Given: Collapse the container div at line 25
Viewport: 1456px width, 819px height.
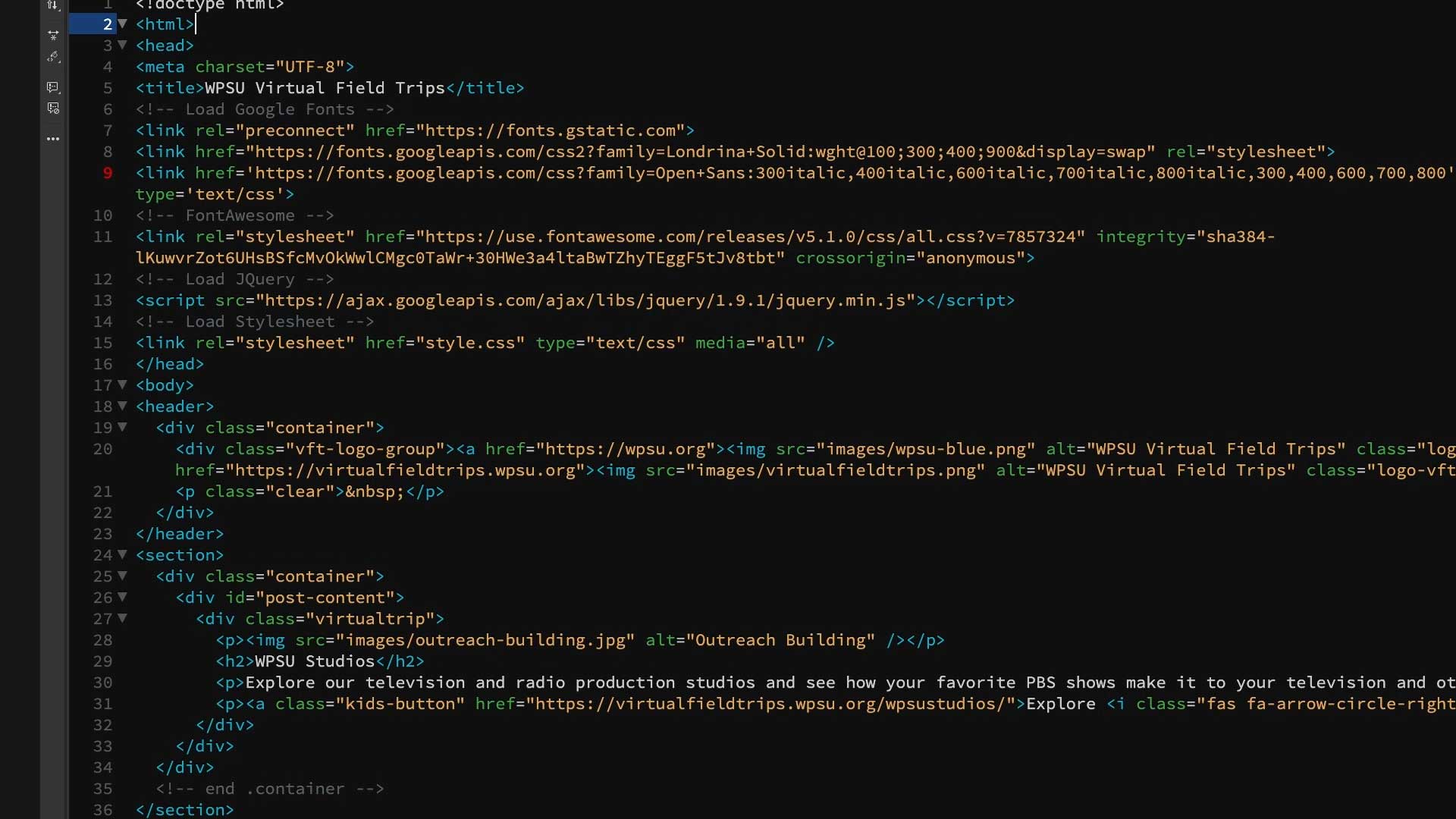Looking at the screenshot, I should [x=122, y=576].
